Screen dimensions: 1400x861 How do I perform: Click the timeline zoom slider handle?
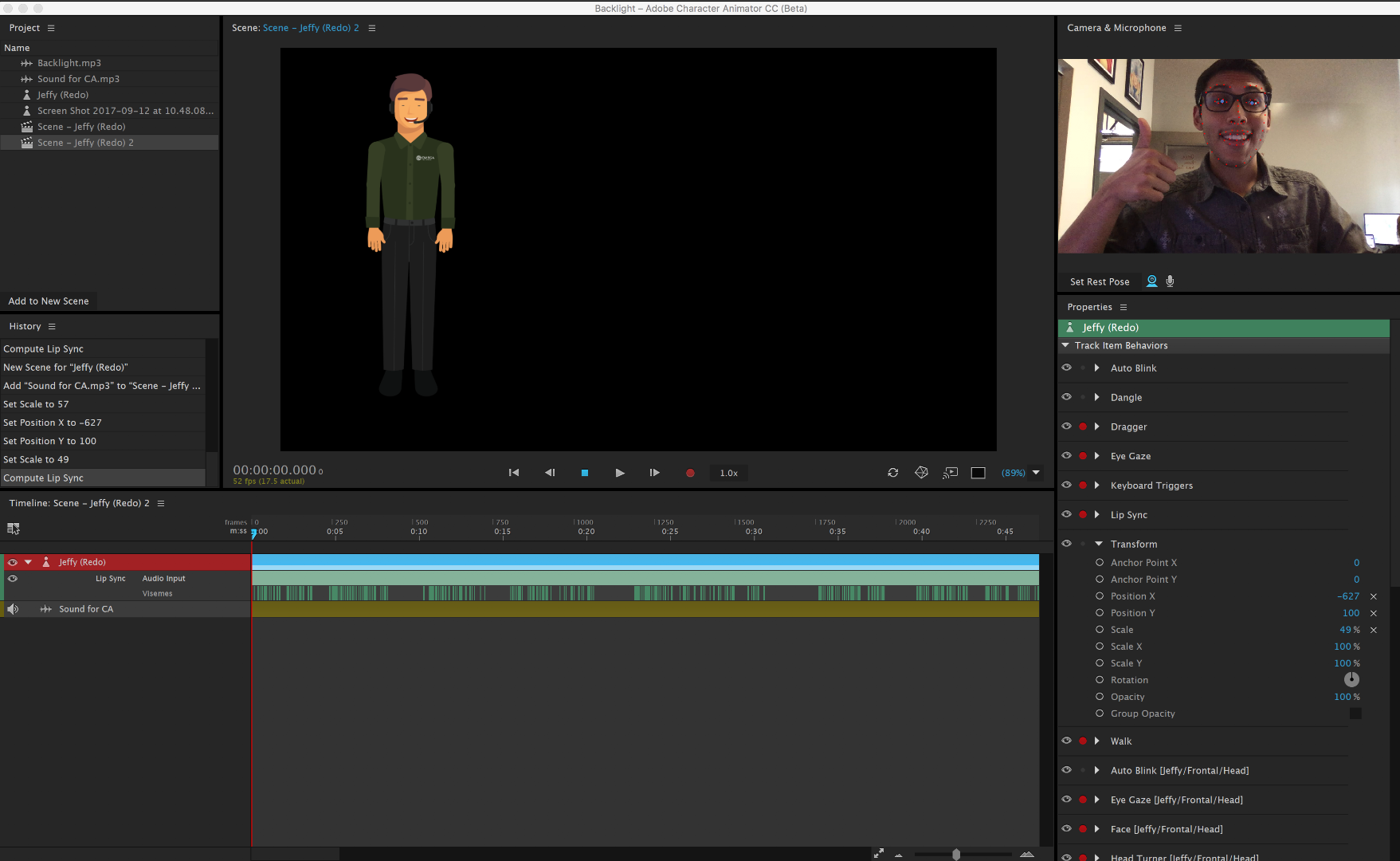pyautogui.click(x=956, y=854)
